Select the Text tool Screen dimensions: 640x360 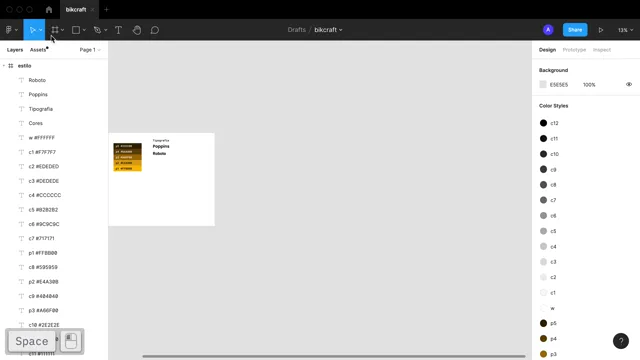(x=118, y=30)
